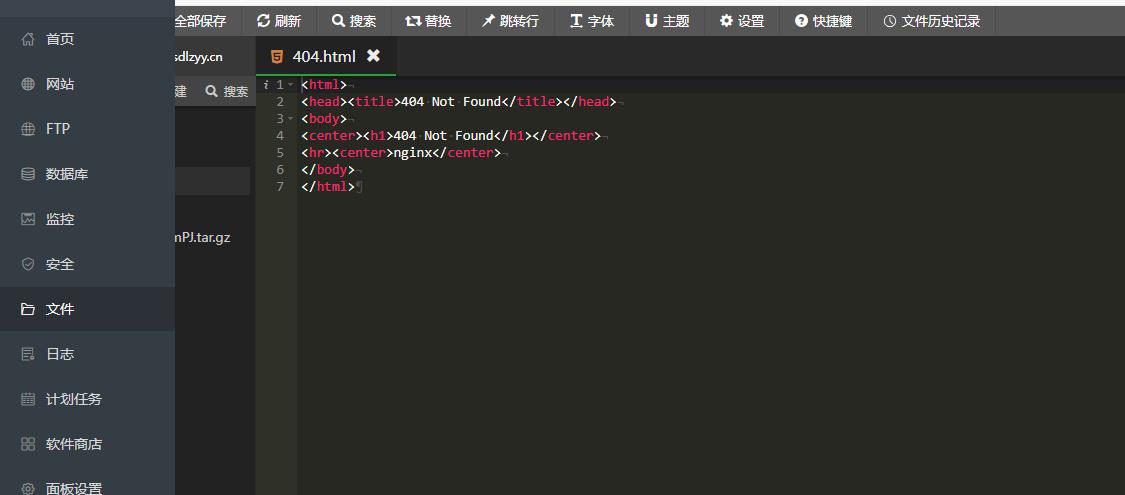Close the 404.html tab
1125x495 pixels.
point(373,56)
